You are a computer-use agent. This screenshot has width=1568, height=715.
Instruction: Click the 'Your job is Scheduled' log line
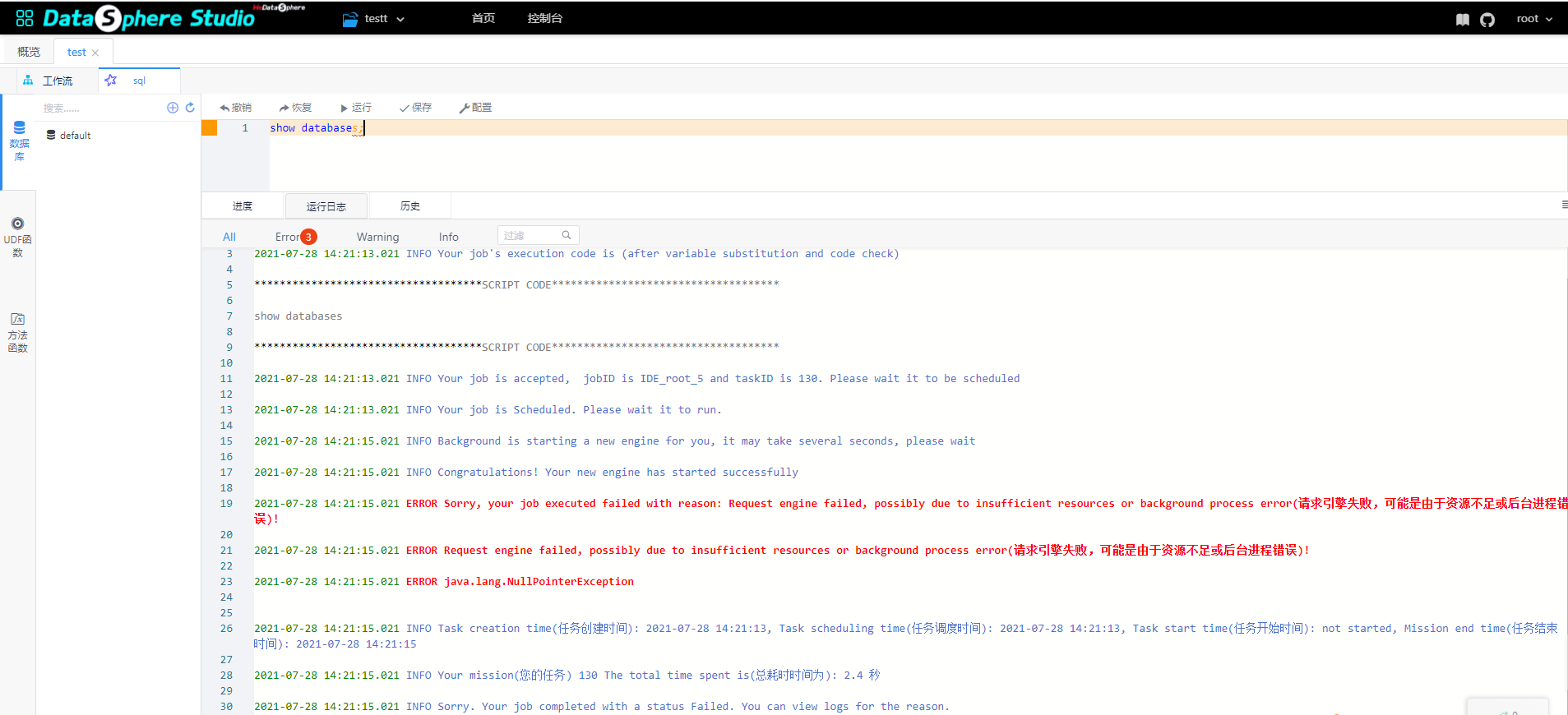(488, 410)
